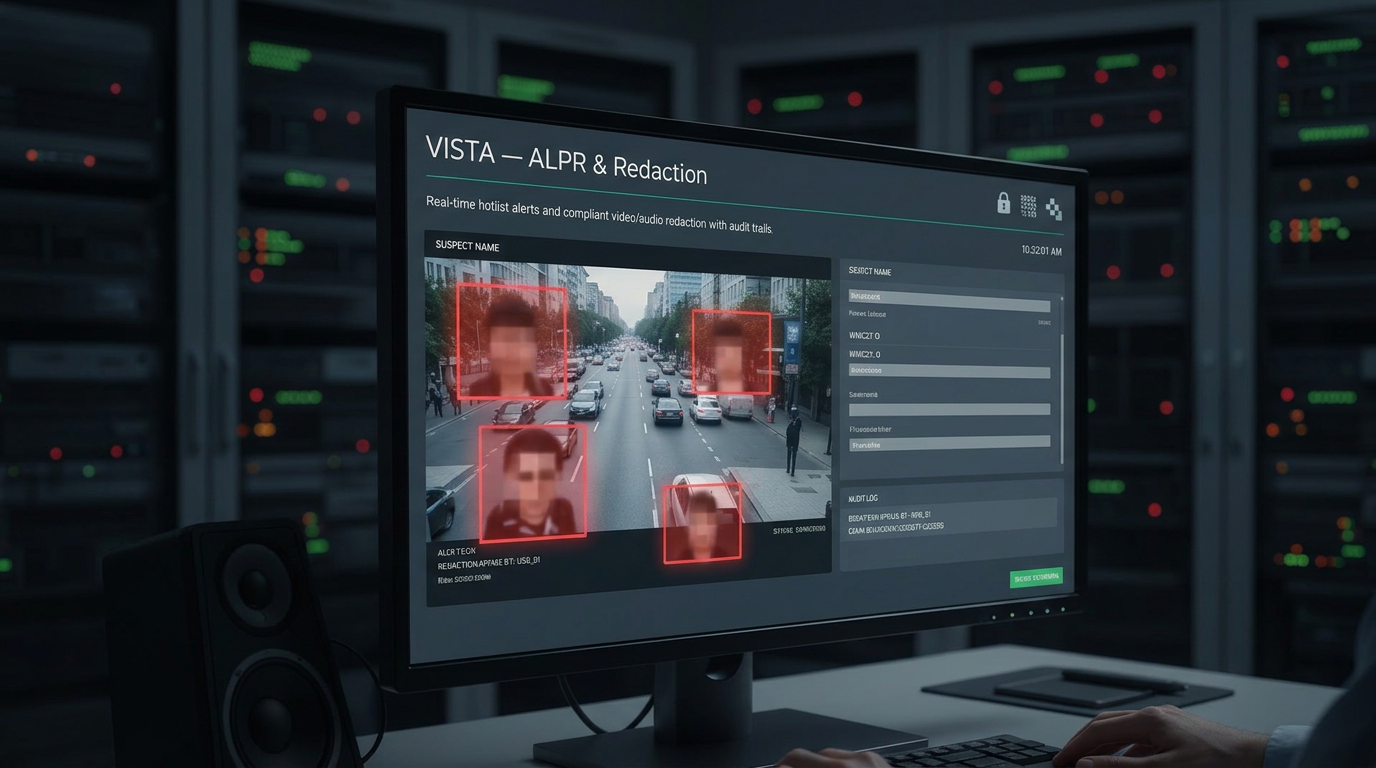
Task: Switch to the Suspect Name tab above the video
Action: [x=466, y=246]
